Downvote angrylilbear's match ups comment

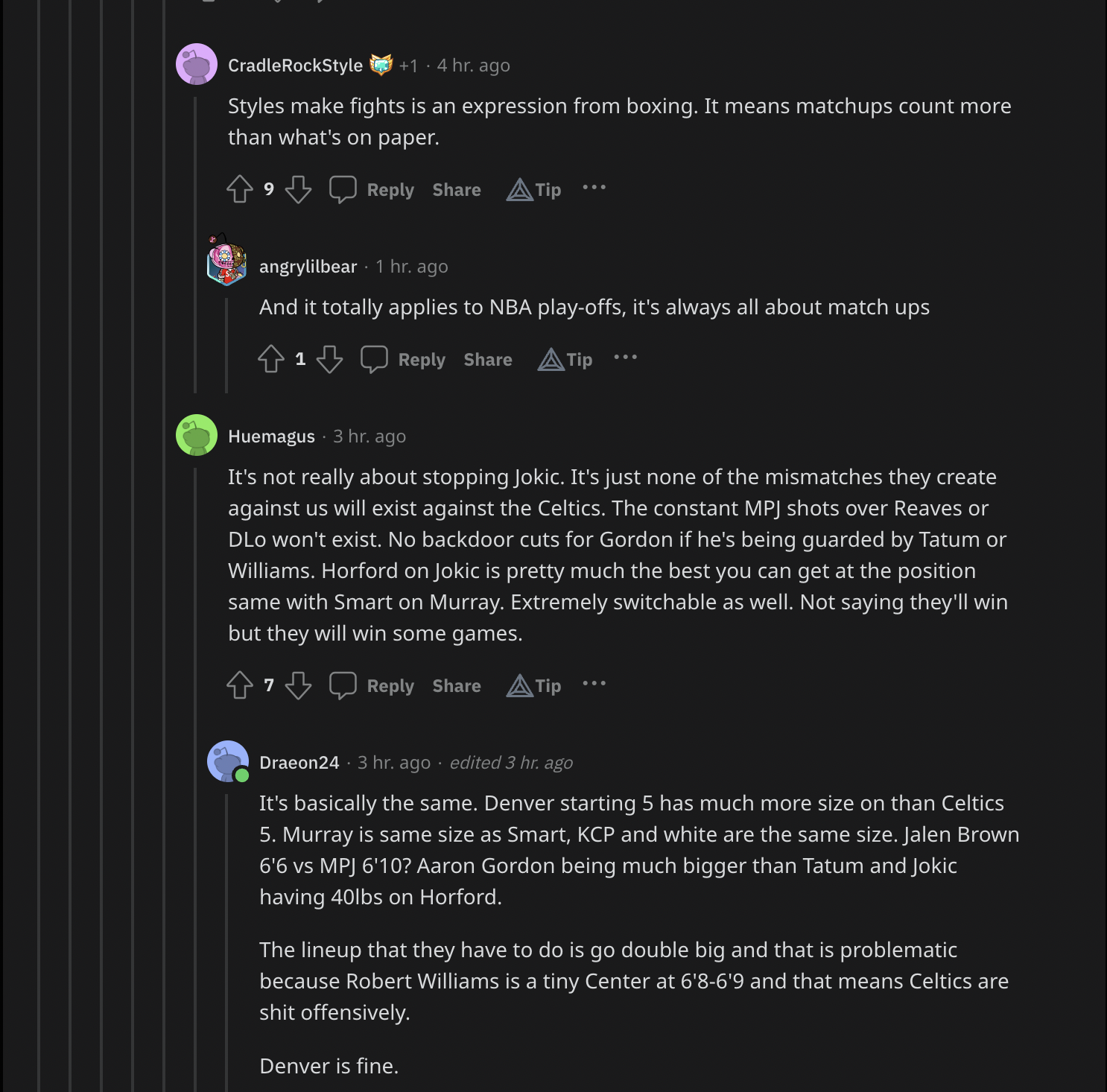tap(329, 359)
